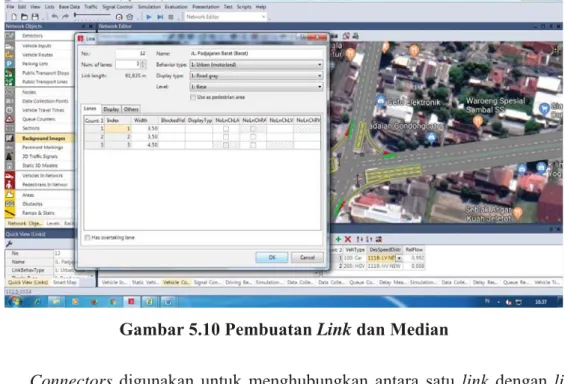Click the Vissim red taskbar icon
The height and width of the screenshot is (384, 565).
click(131, 302)
